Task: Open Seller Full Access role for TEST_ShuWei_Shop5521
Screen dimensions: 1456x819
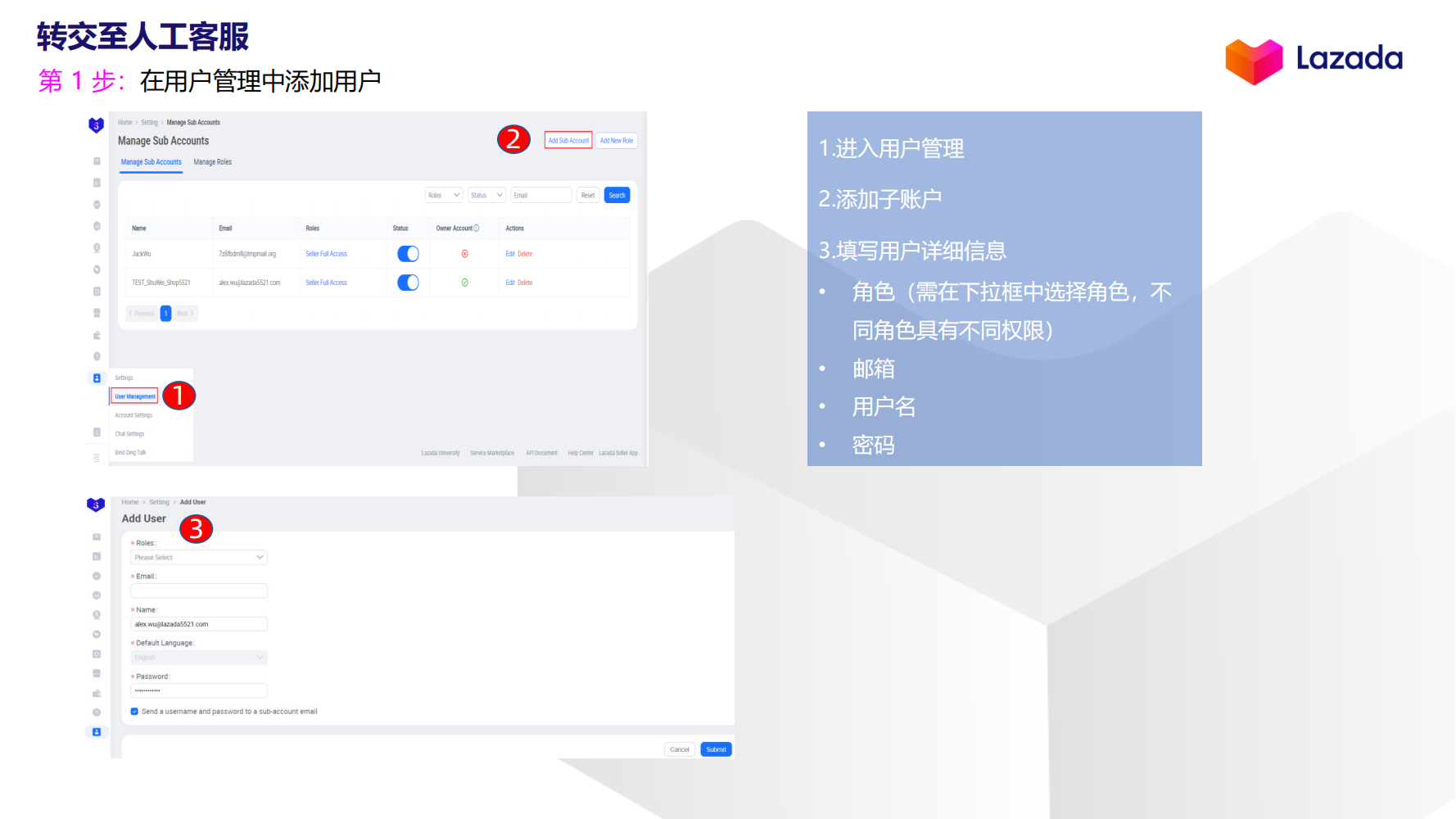Action: coord(326,283)
